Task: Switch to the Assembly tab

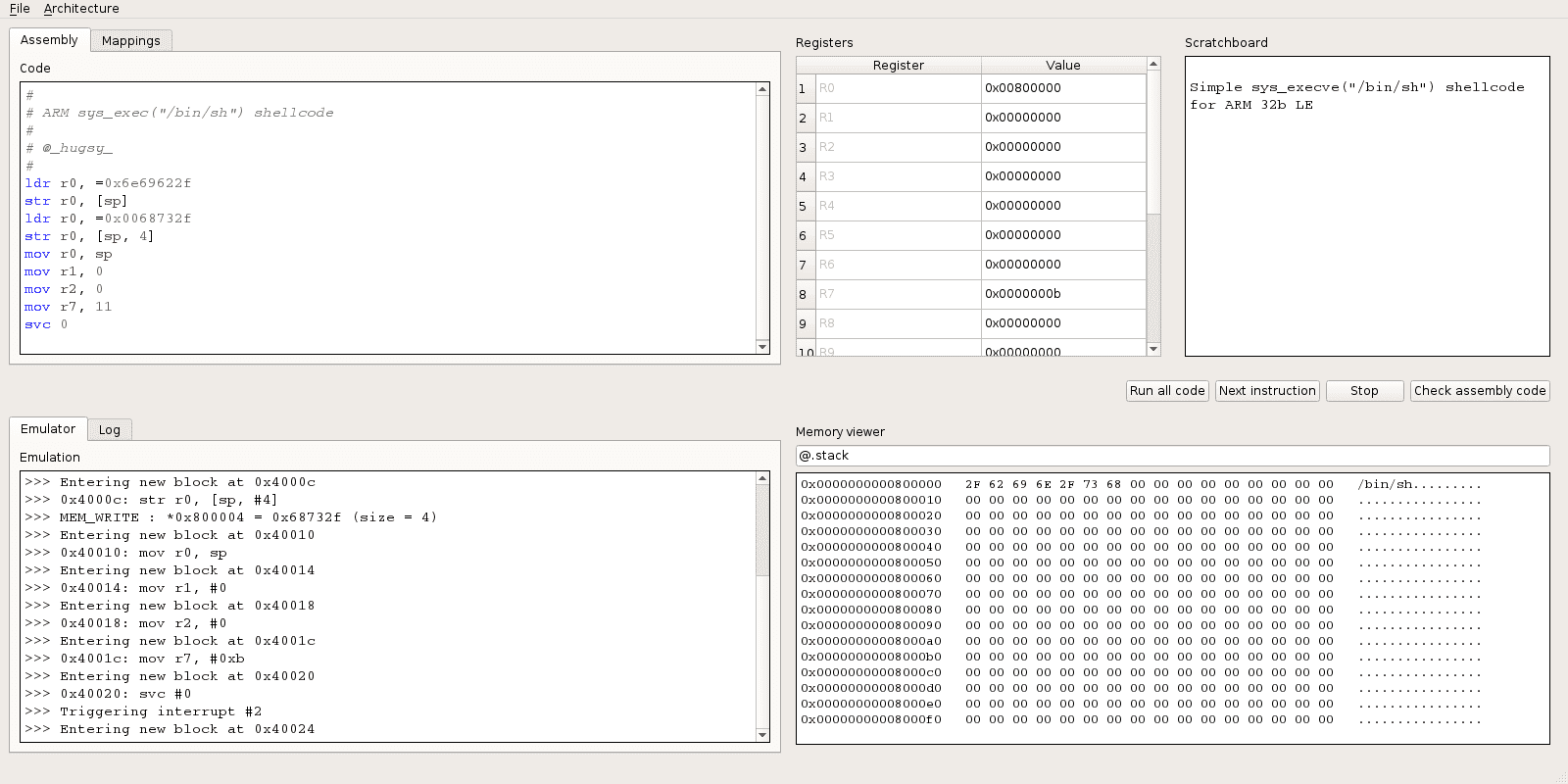Action: [x=49, y=40]
